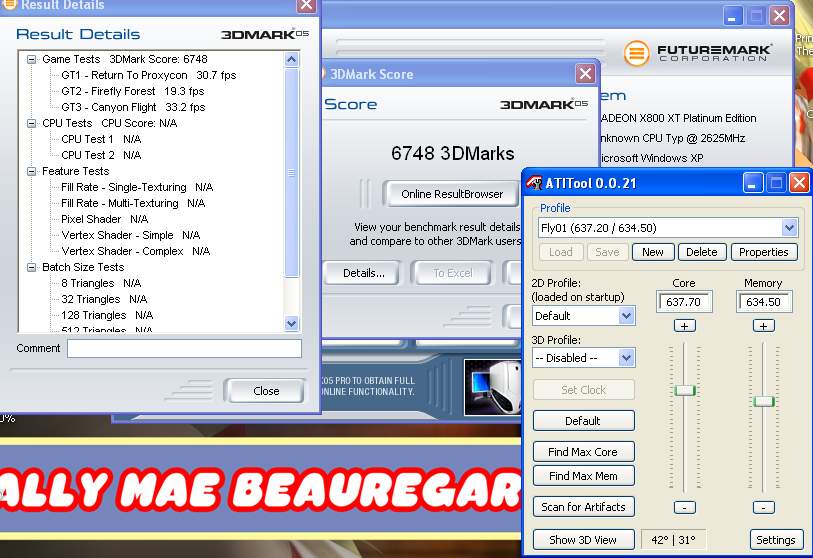Click the 6748 3DMarks score text
813x558 pixels.
[452, 154]
